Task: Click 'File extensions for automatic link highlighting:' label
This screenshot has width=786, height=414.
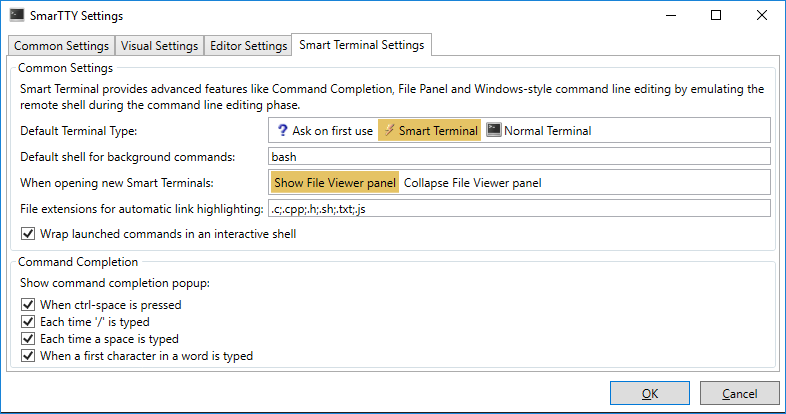Action: click(141, 209)
